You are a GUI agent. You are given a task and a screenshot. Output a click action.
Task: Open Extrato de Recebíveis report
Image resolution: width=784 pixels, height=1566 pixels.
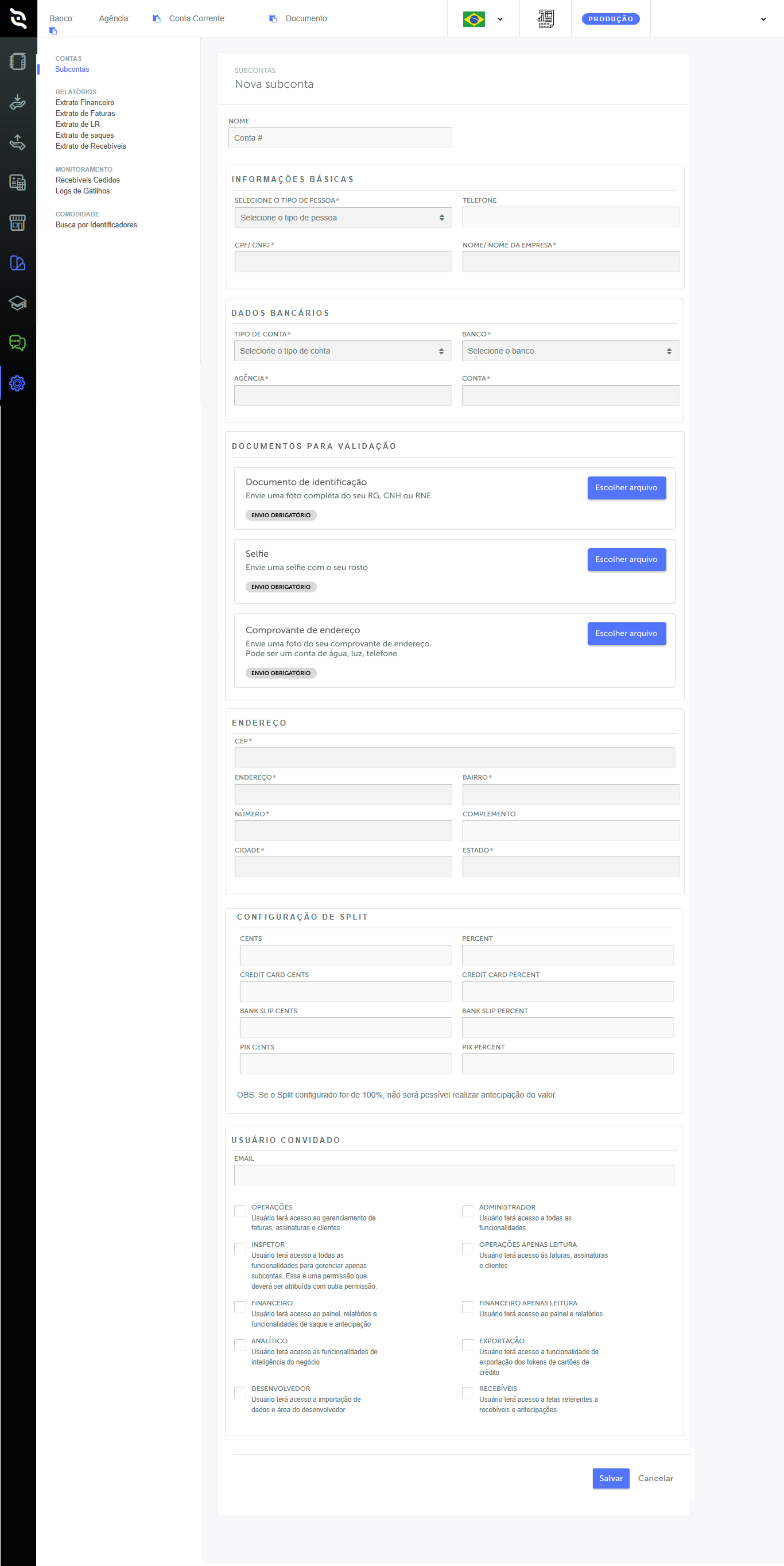tap(91, 146)
